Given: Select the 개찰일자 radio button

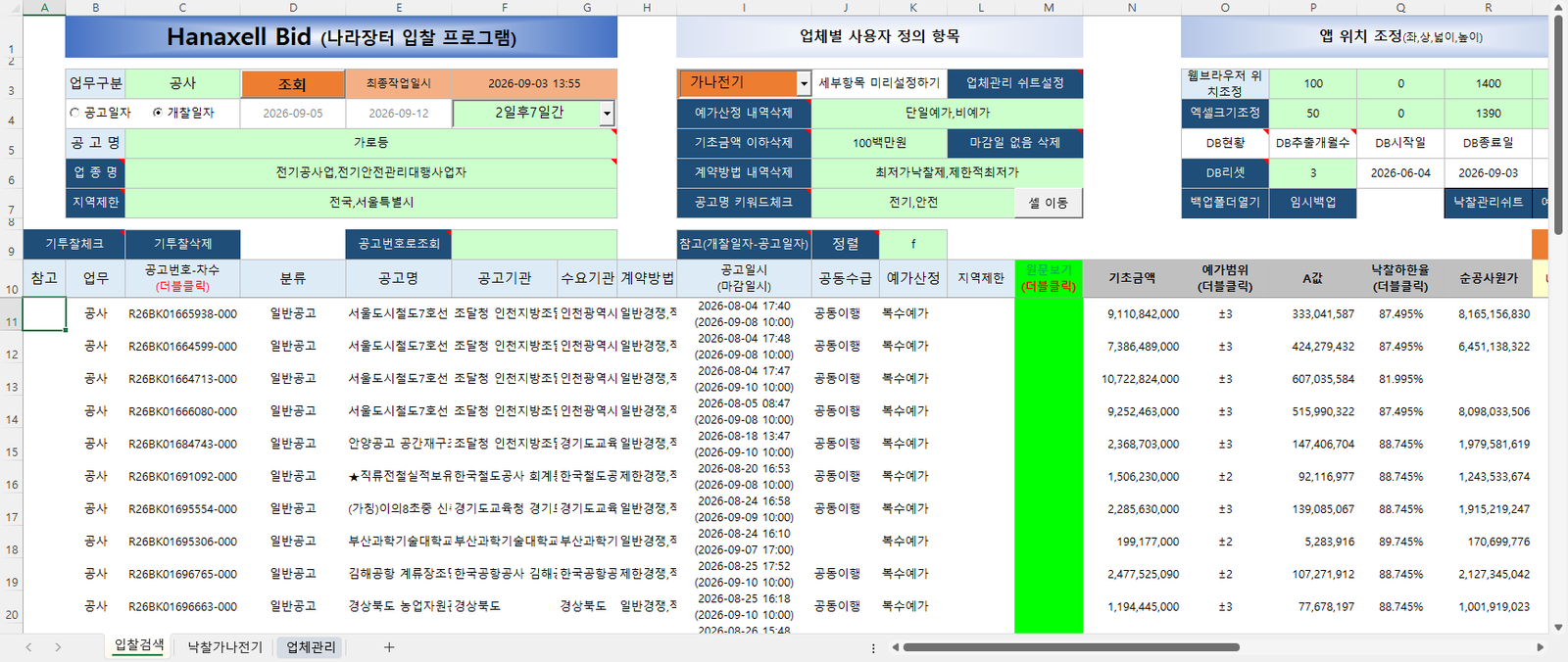Looking at the screenshot, I should coord(158,114).
